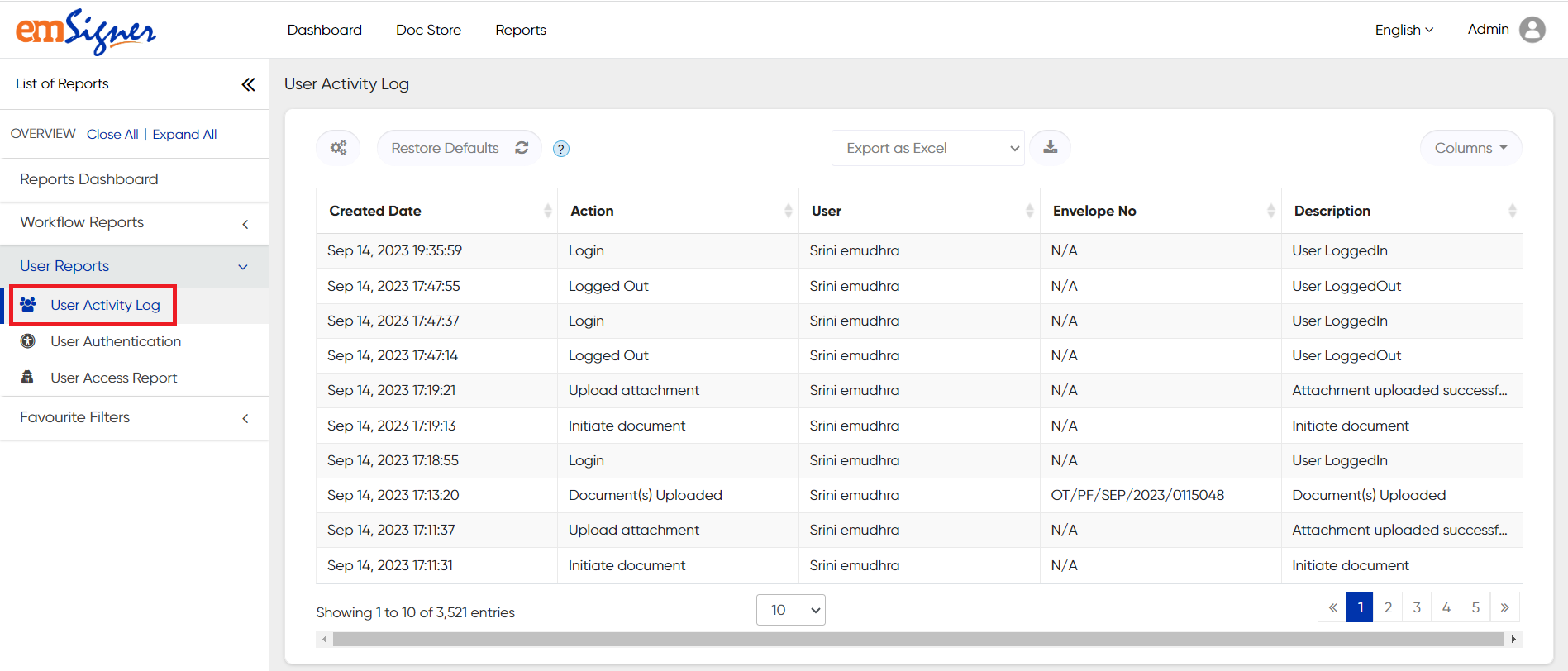Image resolution: width=1568 pixels, height=671 pixels.
Task: Go to page 4
Action: [1446, 607]
